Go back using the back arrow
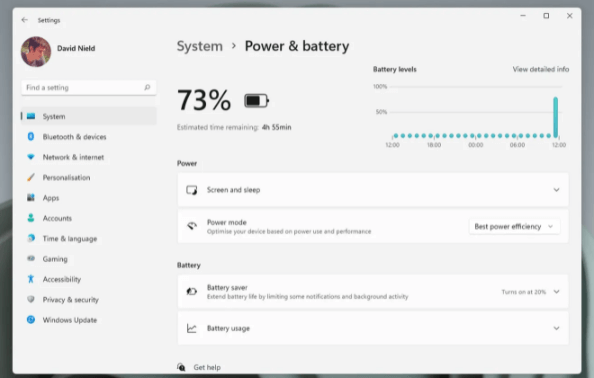 [x=25, y=20]
